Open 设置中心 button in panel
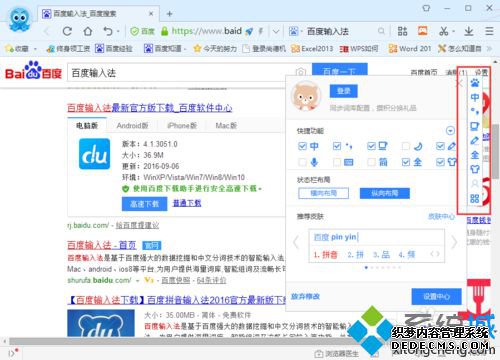The image size is (500, 360). [x=436, y=296]
